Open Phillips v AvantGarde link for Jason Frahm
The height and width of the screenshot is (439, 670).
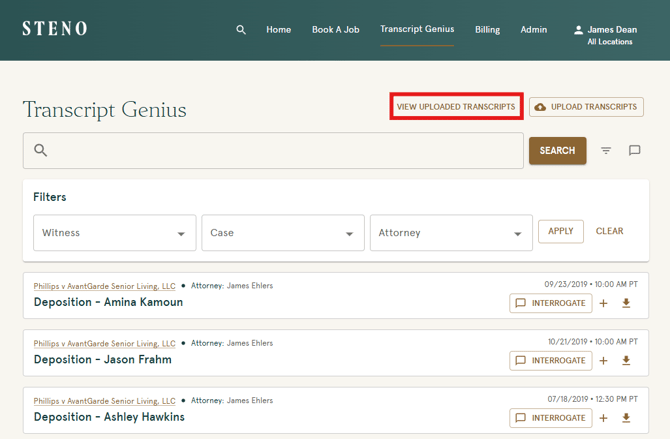pos(104,343)
